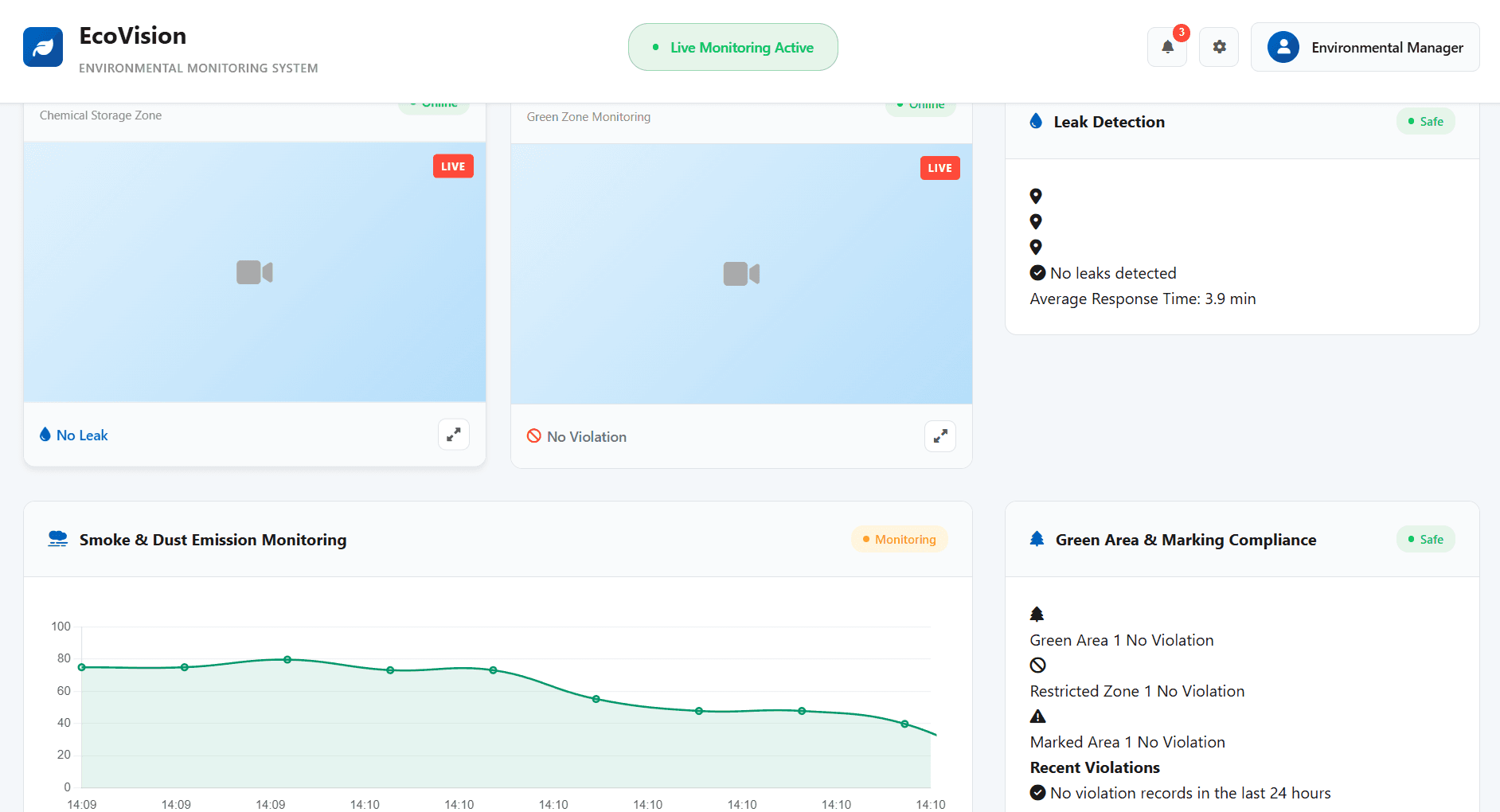Click the Live Monitoring Active status pill
The image size is (1500, 812).
(x=732, y=47)
